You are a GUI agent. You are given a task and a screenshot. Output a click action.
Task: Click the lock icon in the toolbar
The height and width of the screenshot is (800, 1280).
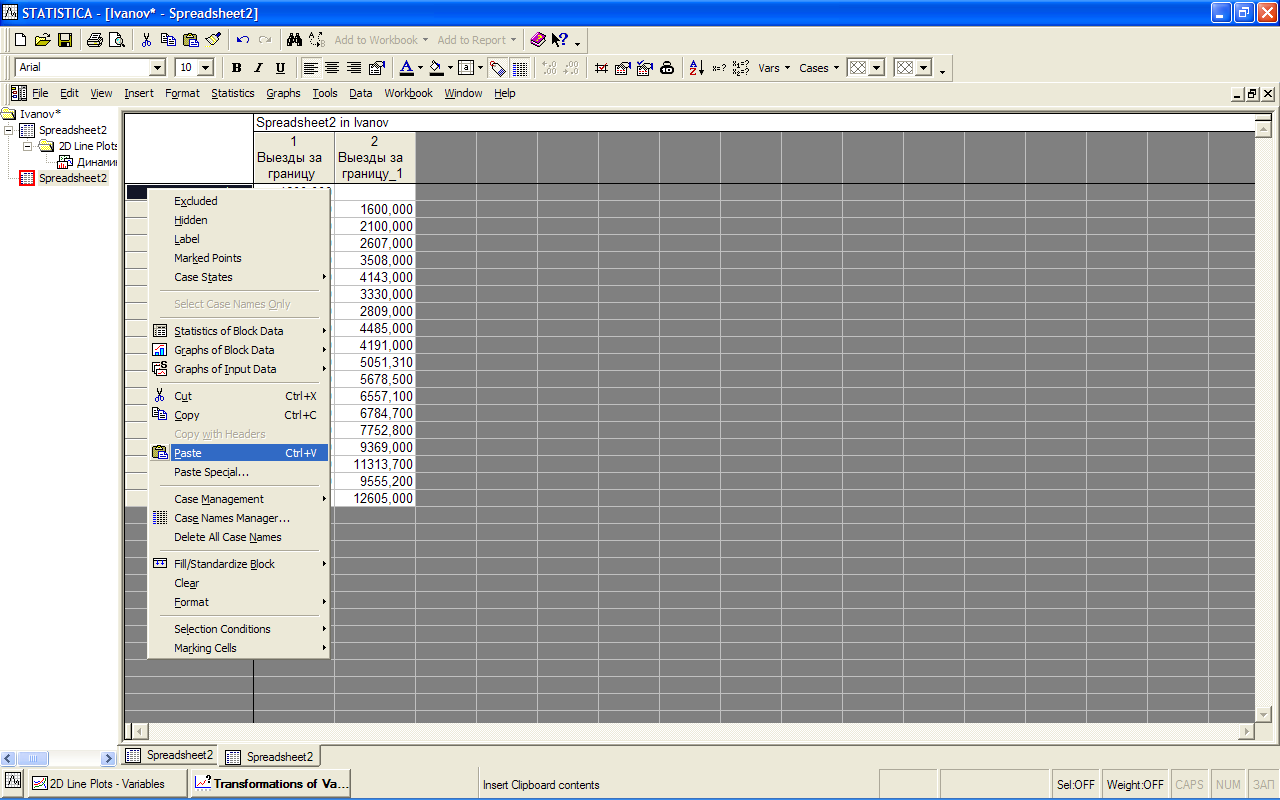click(x=667, y=68)
